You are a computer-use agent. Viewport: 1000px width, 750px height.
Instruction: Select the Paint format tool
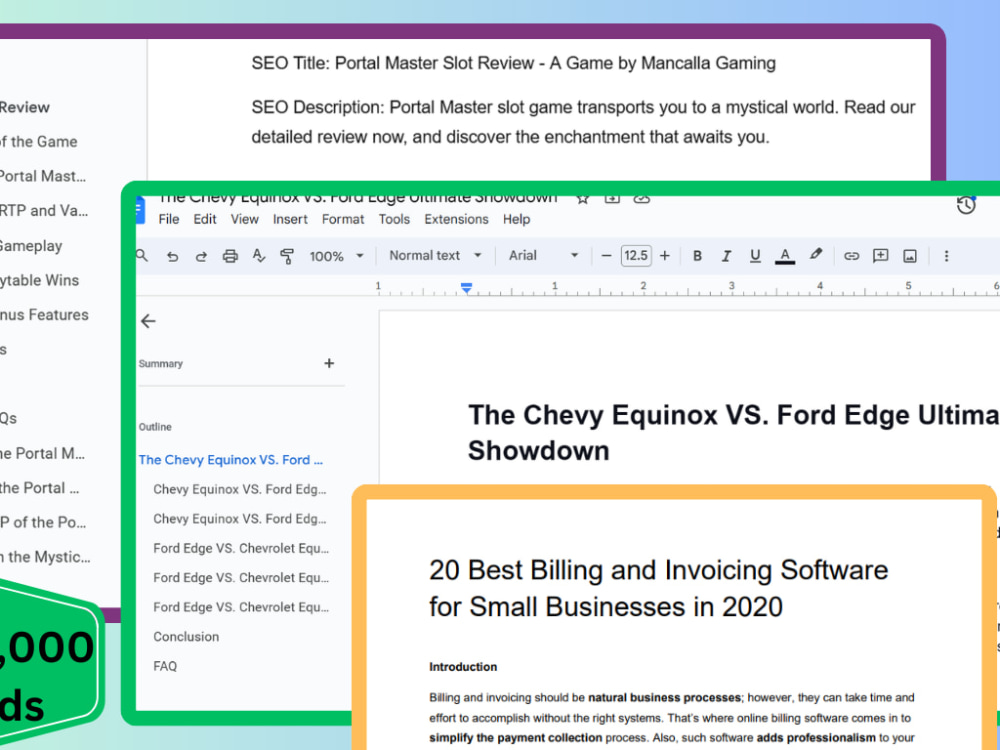coord(287,256)
